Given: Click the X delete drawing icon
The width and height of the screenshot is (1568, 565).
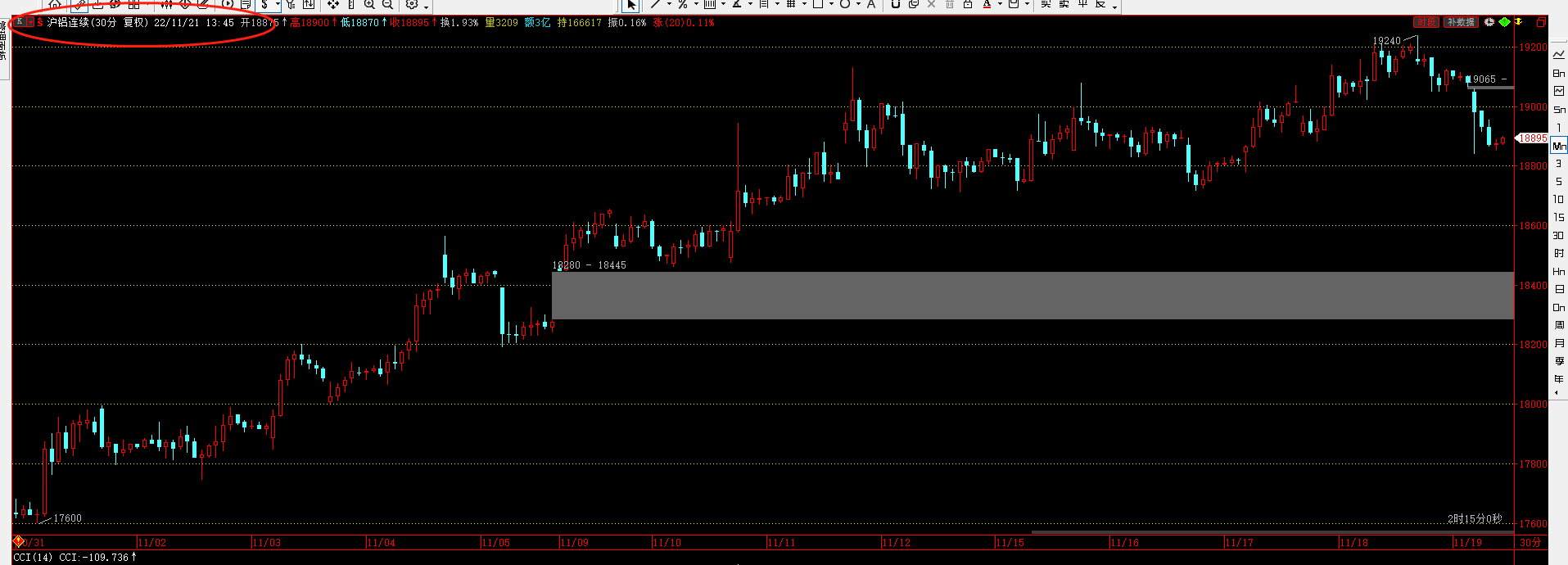Looking at the screenshot, I should [x=932, y=4].
